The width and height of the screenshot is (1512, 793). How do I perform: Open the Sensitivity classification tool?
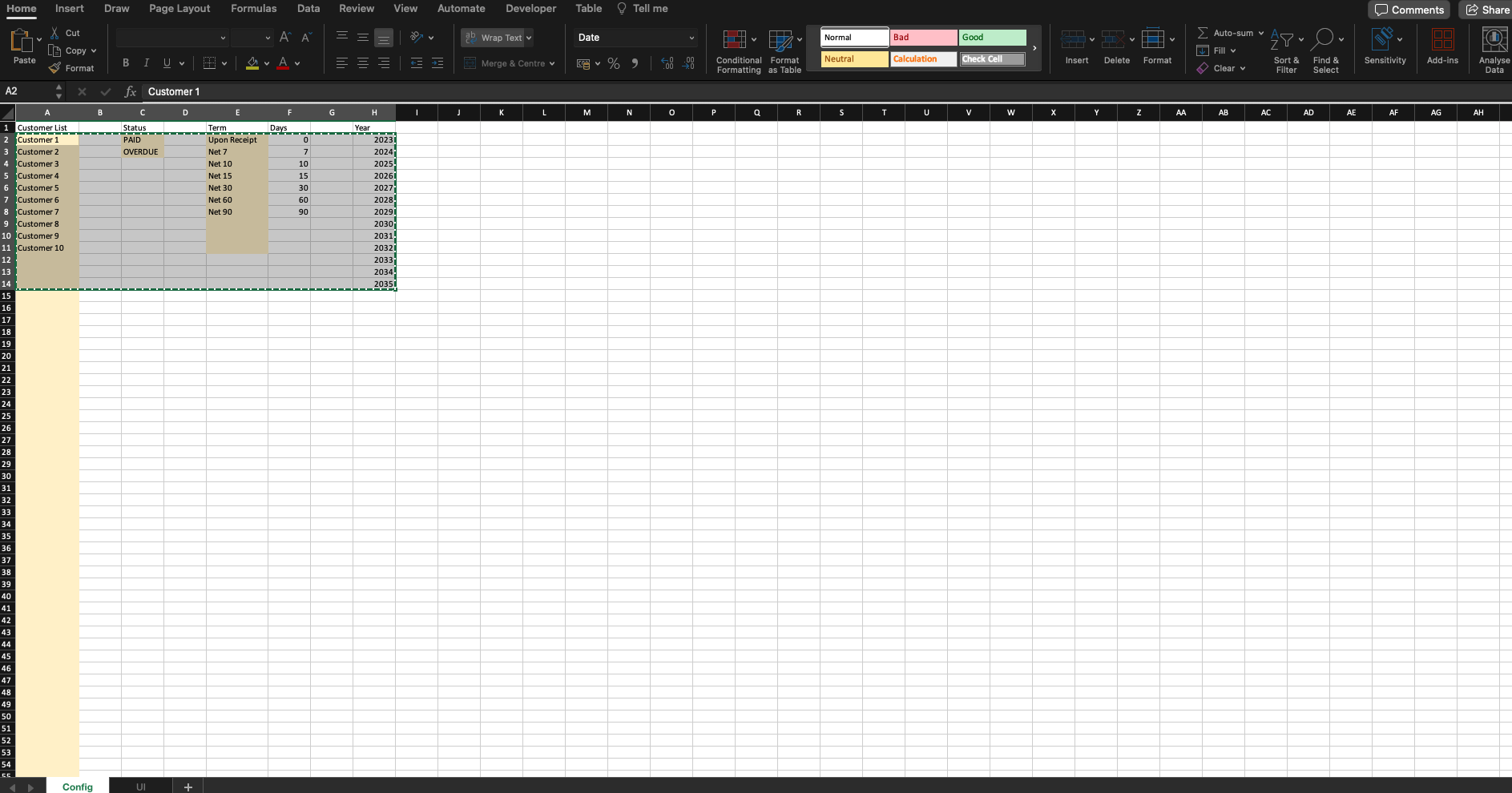[x=1384, y=48]
